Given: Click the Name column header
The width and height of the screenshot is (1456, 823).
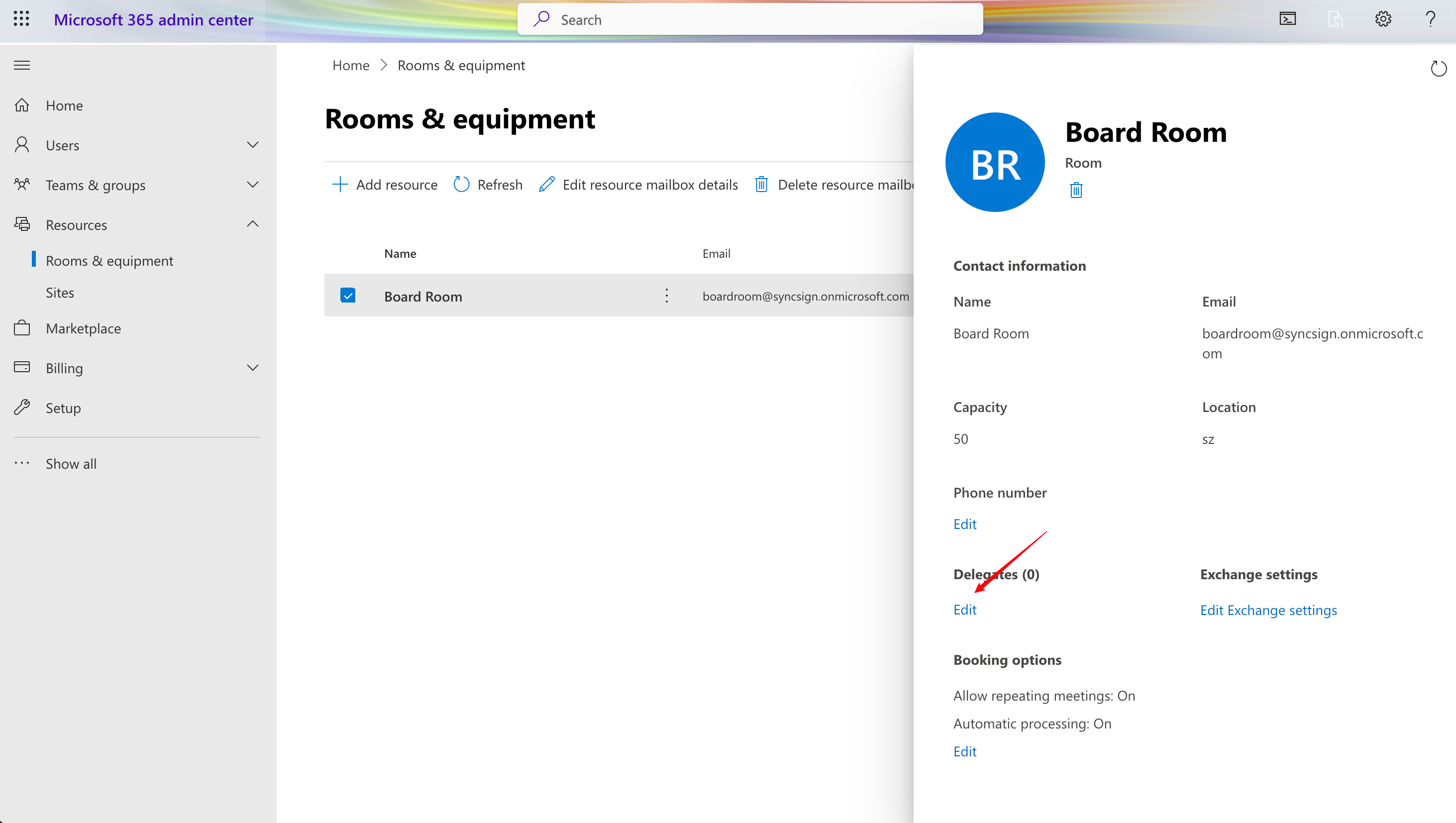Looking at the screenshot, I should (400, 253).
